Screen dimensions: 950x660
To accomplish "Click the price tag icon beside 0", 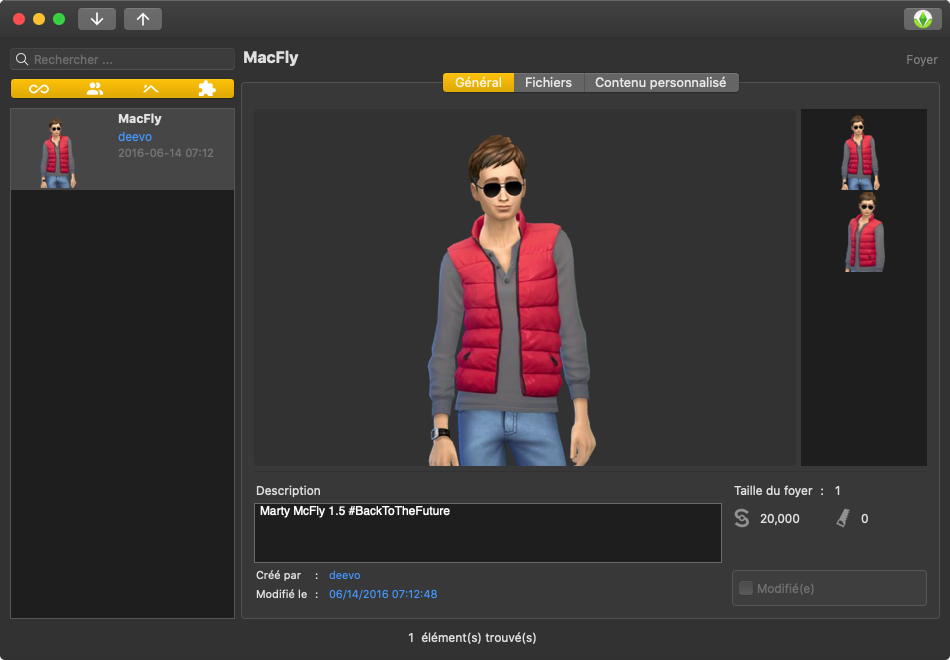I will coord(842,518).
